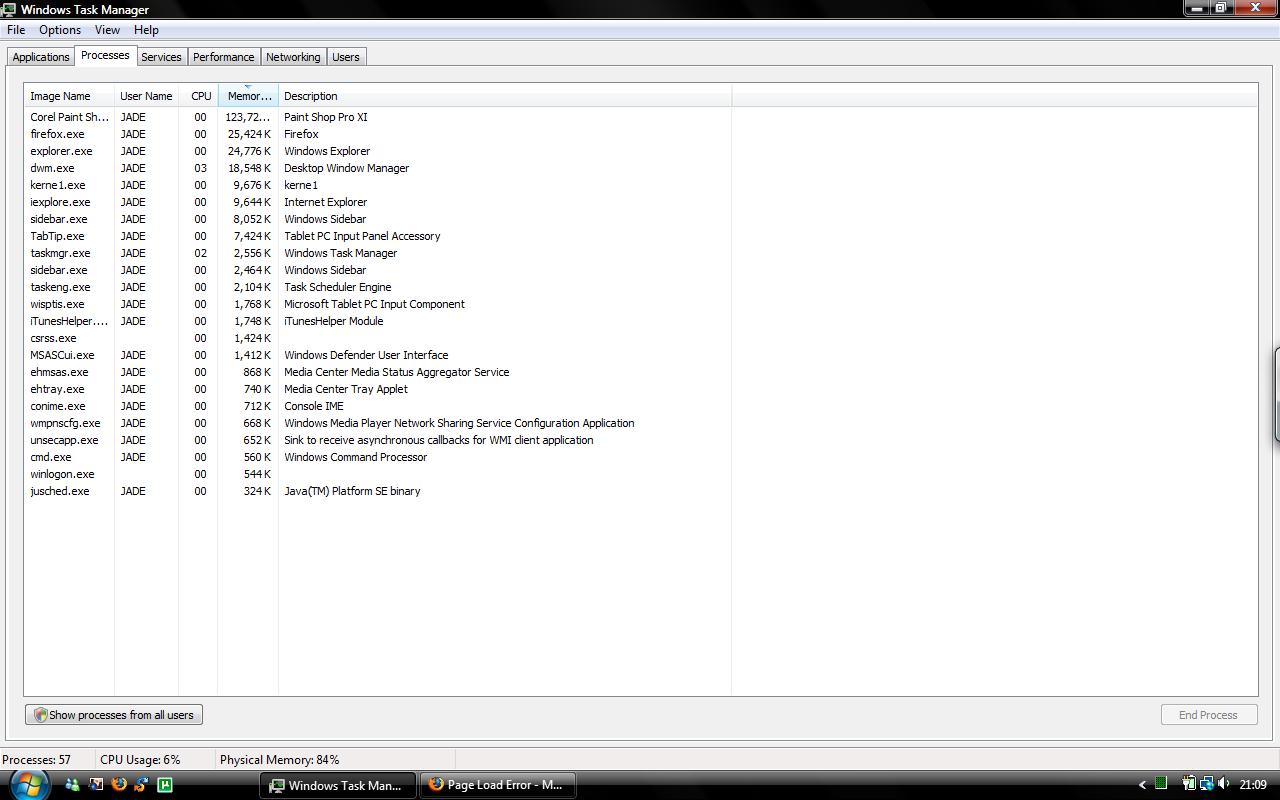
Task: Select sidebar.exe using 8,052 K
Action: [378, 219]
